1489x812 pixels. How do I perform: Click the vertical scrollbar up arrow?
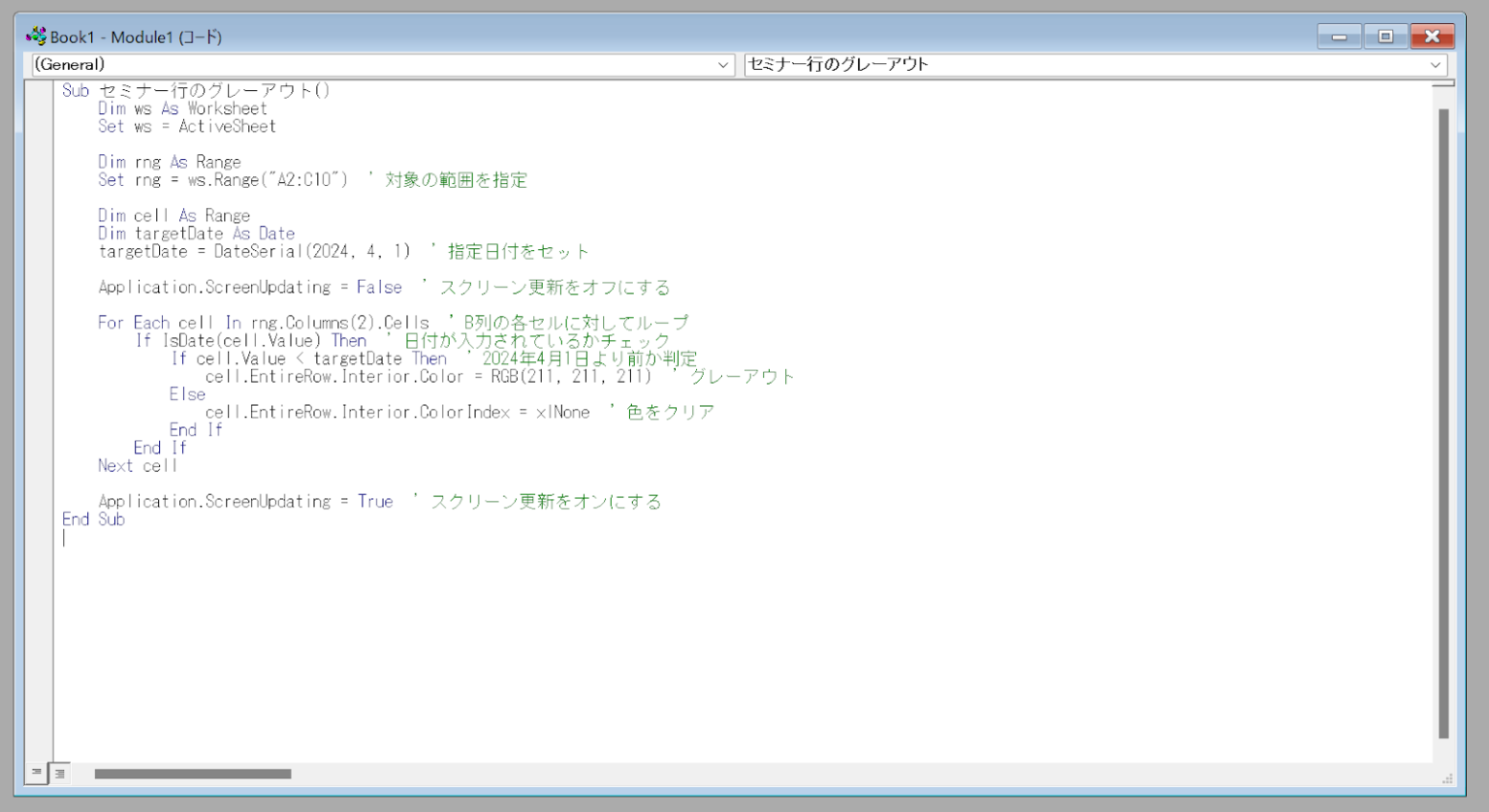point(1441,90)
